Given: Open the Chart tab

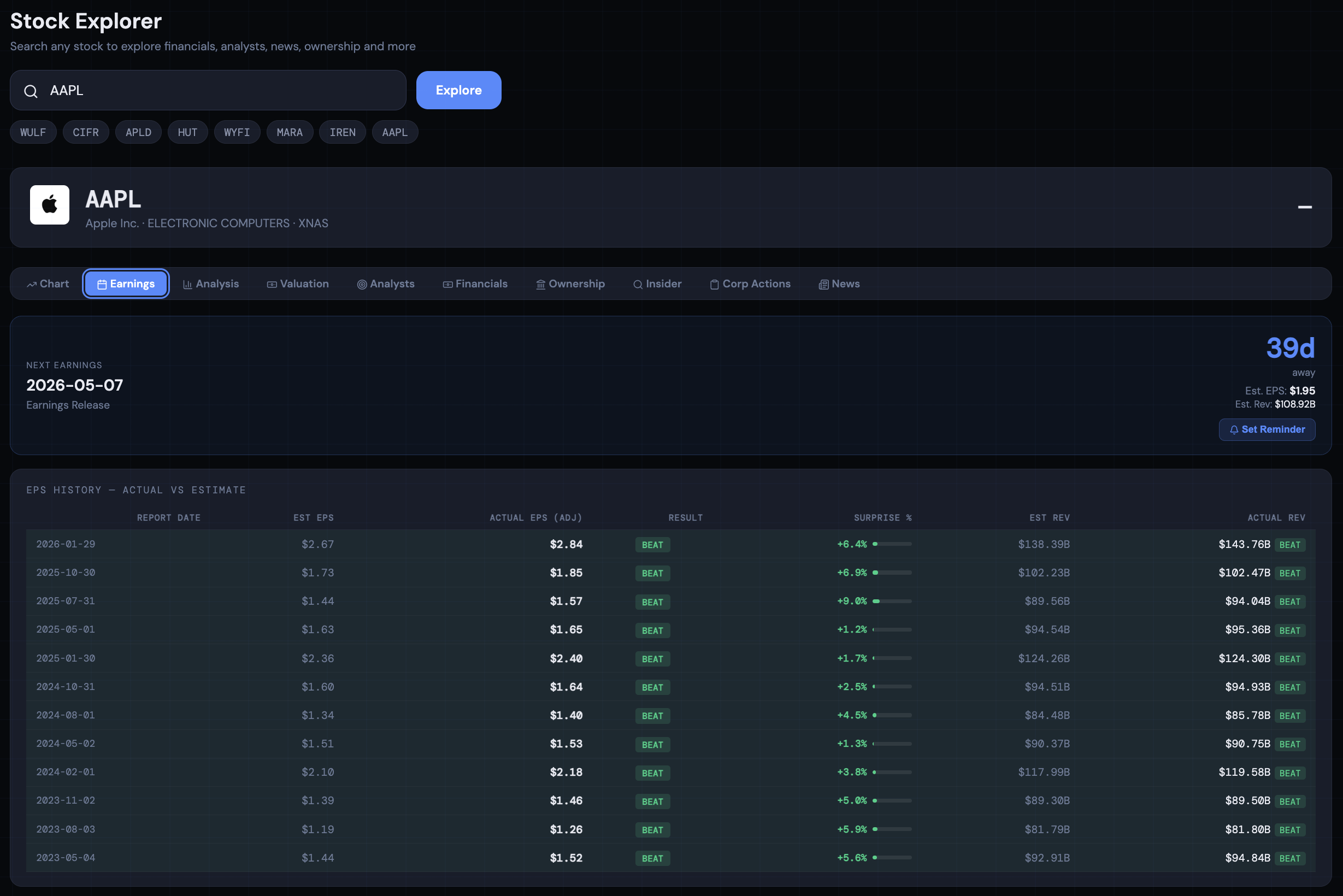Looking at the screenshot, I should [x=48, y=284].
